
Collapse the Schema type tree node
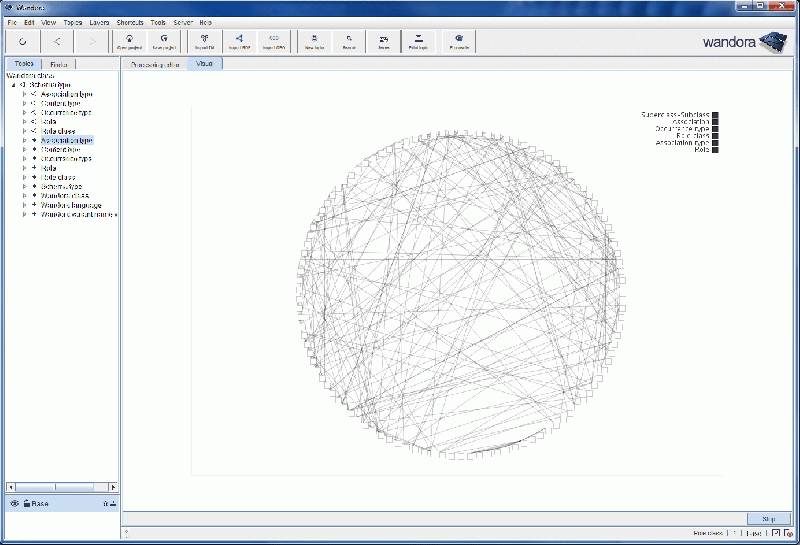click(13, 85)
